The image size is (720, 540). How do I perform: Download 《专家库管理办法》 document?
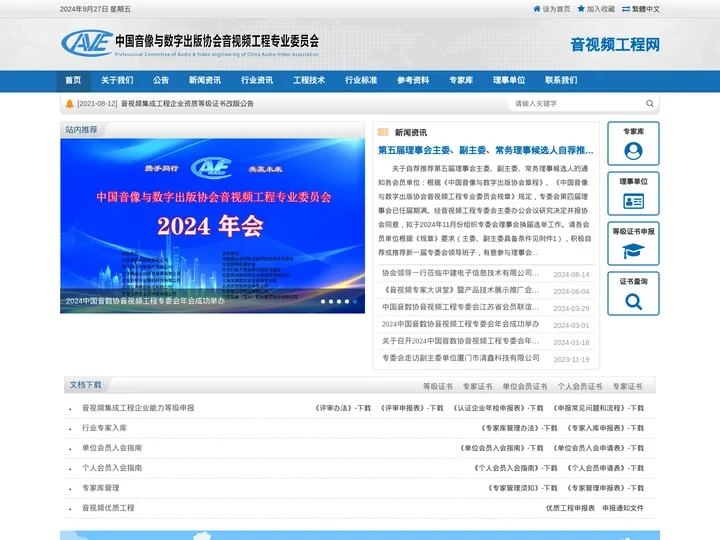coord(518,428)
